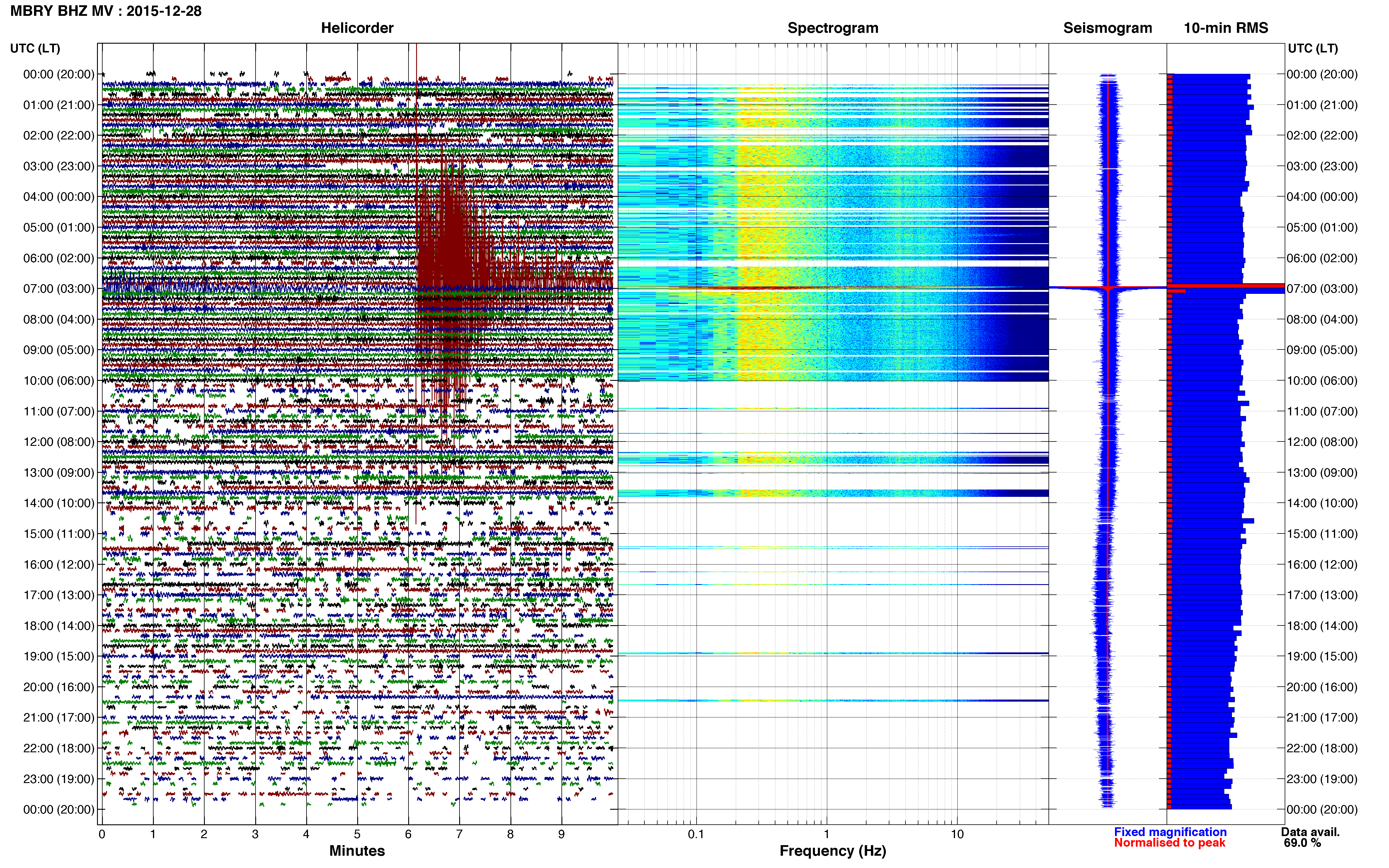The image size is (1389, 868).
Task: Click the seismogram spike at 07:00
Action: pos(1108,288)
